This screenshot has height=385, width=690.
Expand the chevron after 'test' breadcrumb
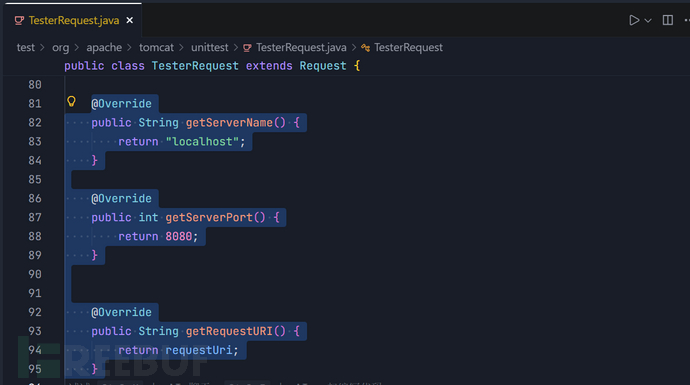pos(42,48)
